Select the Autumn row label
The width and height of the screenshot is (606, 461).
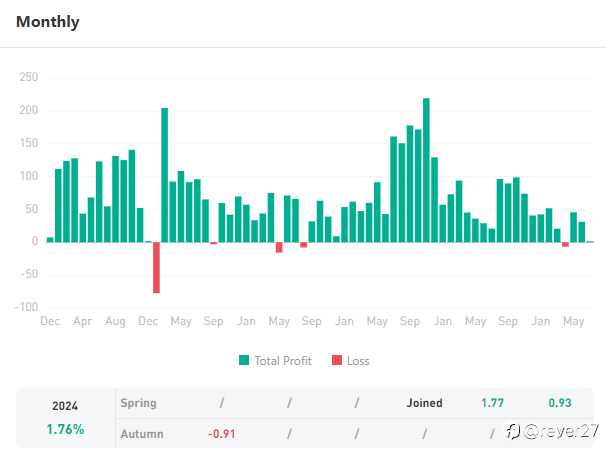[141, 434]
